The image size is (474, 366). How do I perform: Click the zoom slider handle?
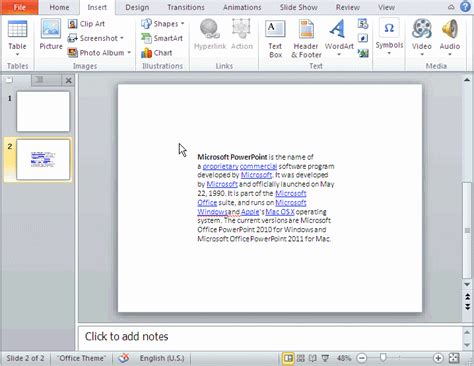click(x=383, y=358)
